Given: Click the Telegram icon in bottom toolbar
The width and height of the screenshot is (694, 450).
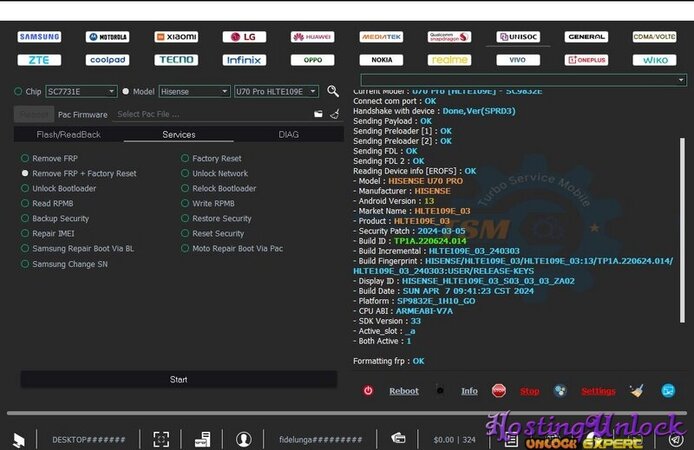Looking at the screenshot, I should click(668, 391).
